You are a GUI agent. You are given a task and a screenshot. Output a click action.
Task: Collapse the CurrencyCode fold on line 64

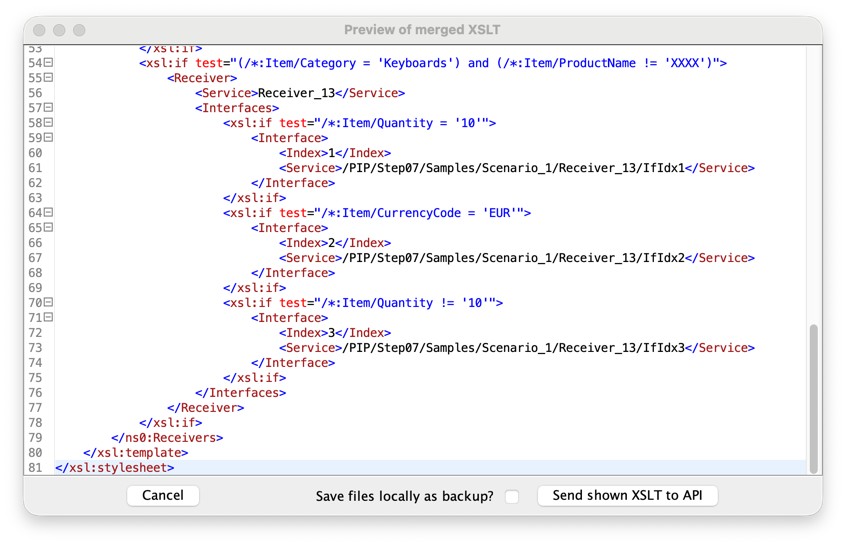tap(49, 213)
